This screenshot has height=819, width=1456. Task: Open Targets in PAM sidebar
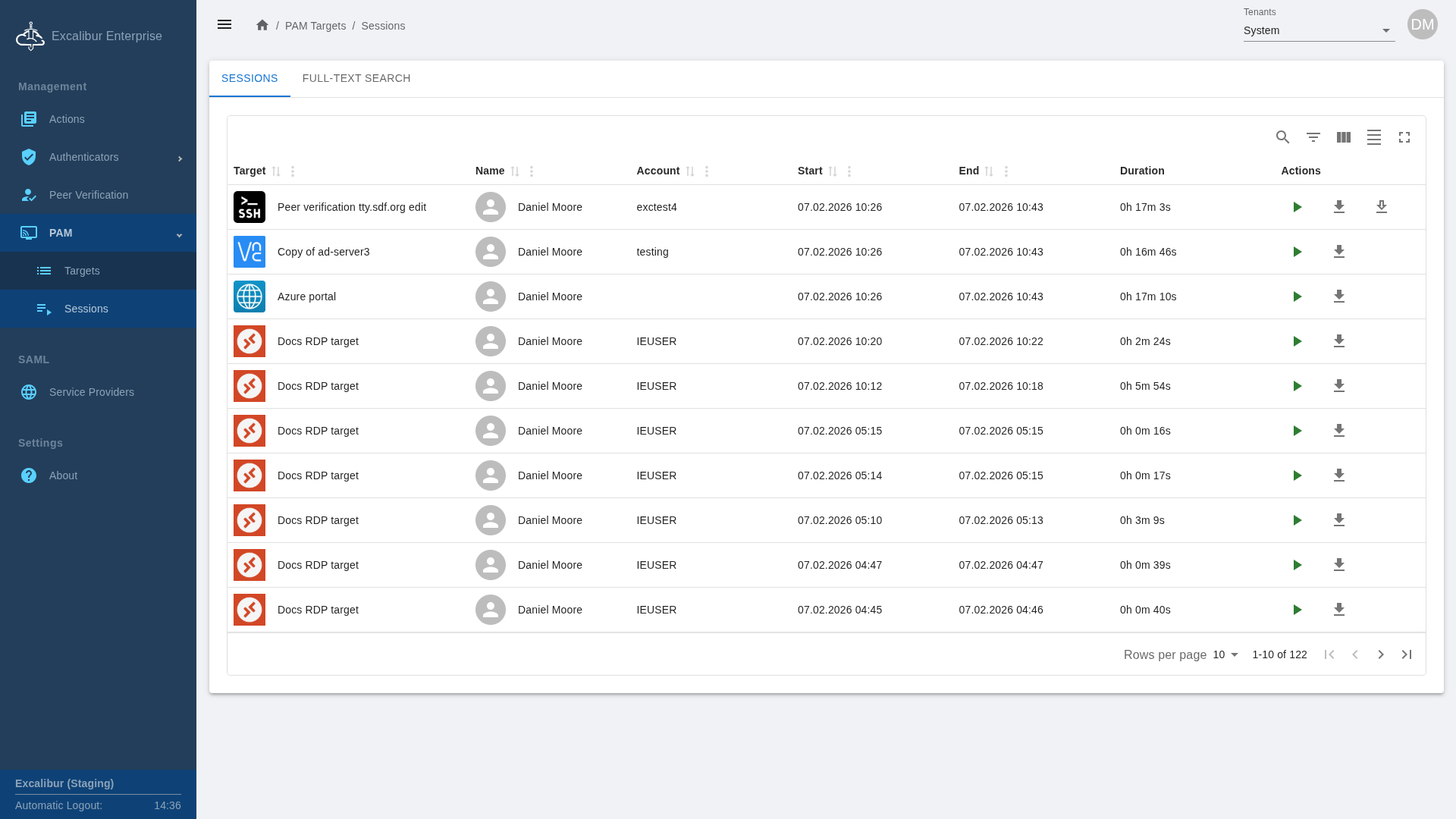pyautogui.click(x=82, y=271)
